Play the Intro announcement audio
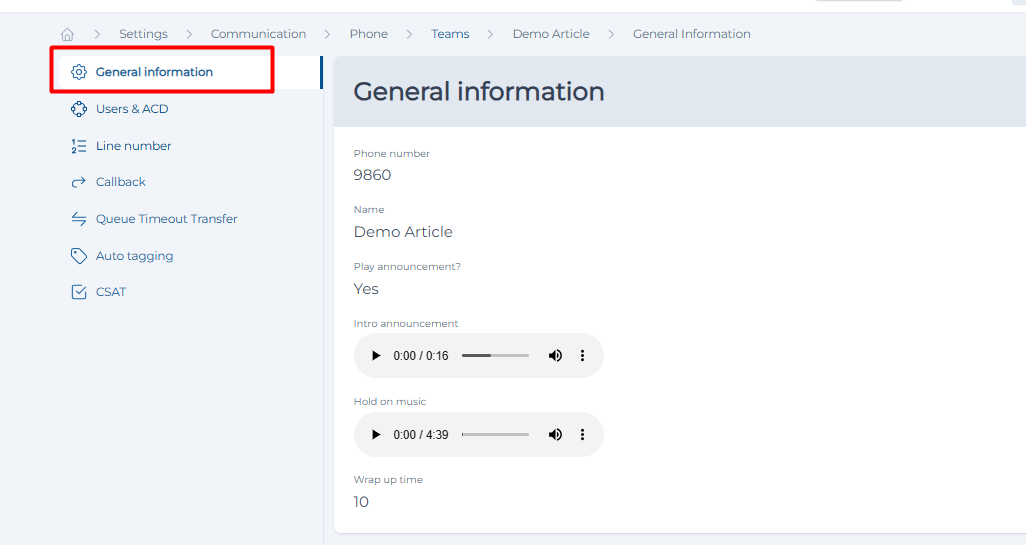Screen dimensions: 1026x545 click(x=376, y=356)
